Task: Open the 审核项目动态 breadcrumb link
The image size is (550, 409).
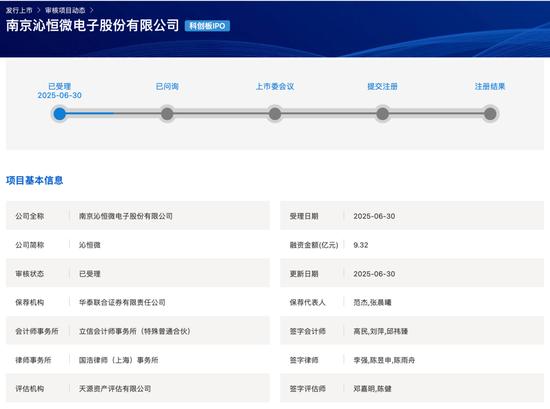Action: [x=65, y=10]
